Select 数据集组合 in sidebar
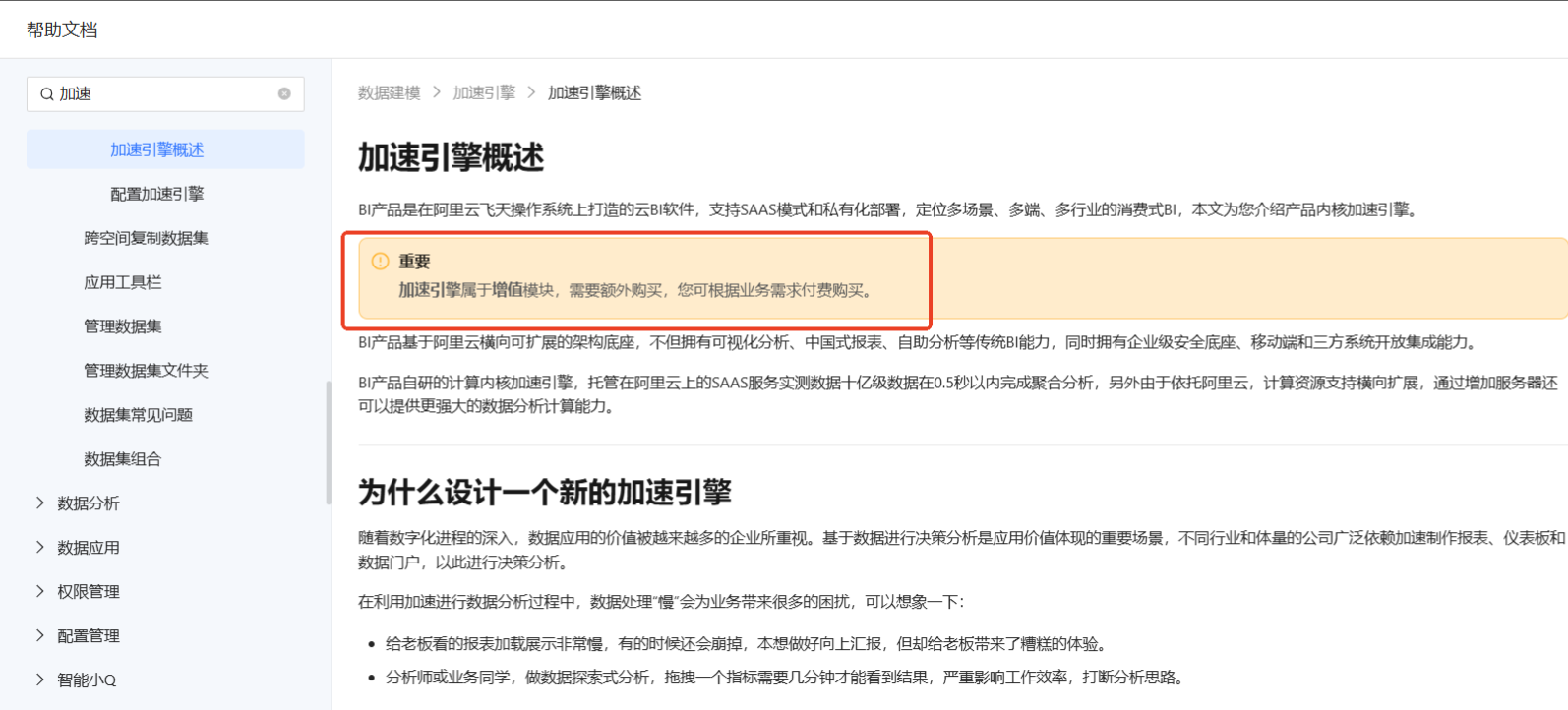Image resolution: width=1568 pixels, height=710 pixels. [x=123, y=459]
